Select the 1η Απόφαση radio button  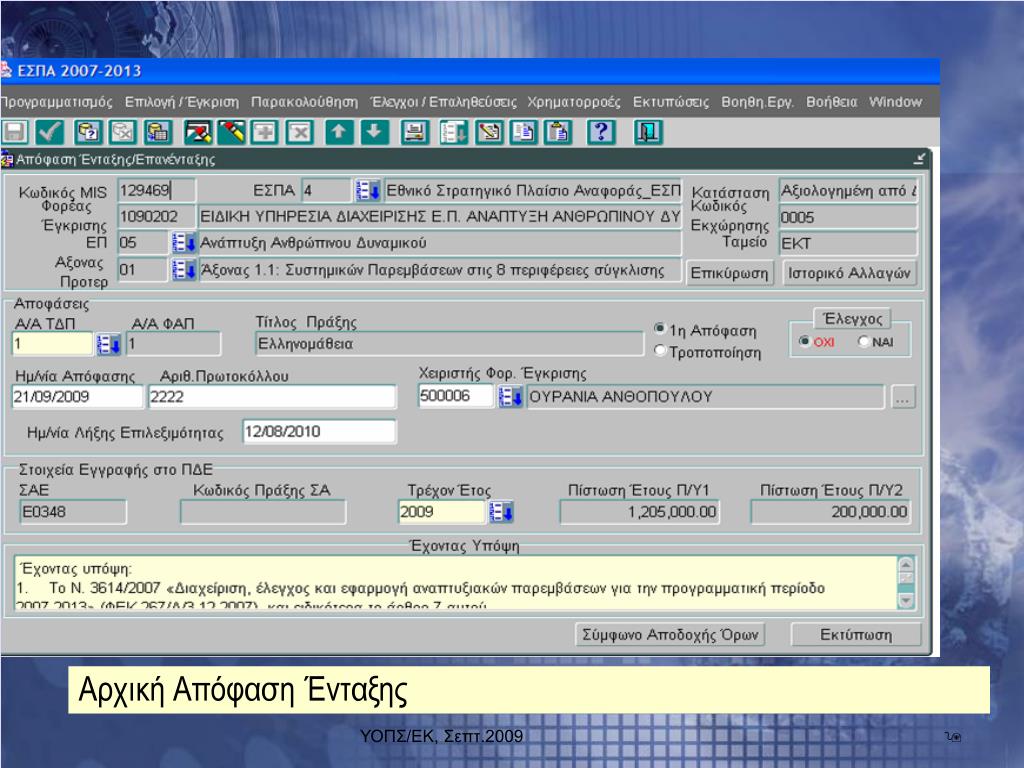[x=660, y=328]
